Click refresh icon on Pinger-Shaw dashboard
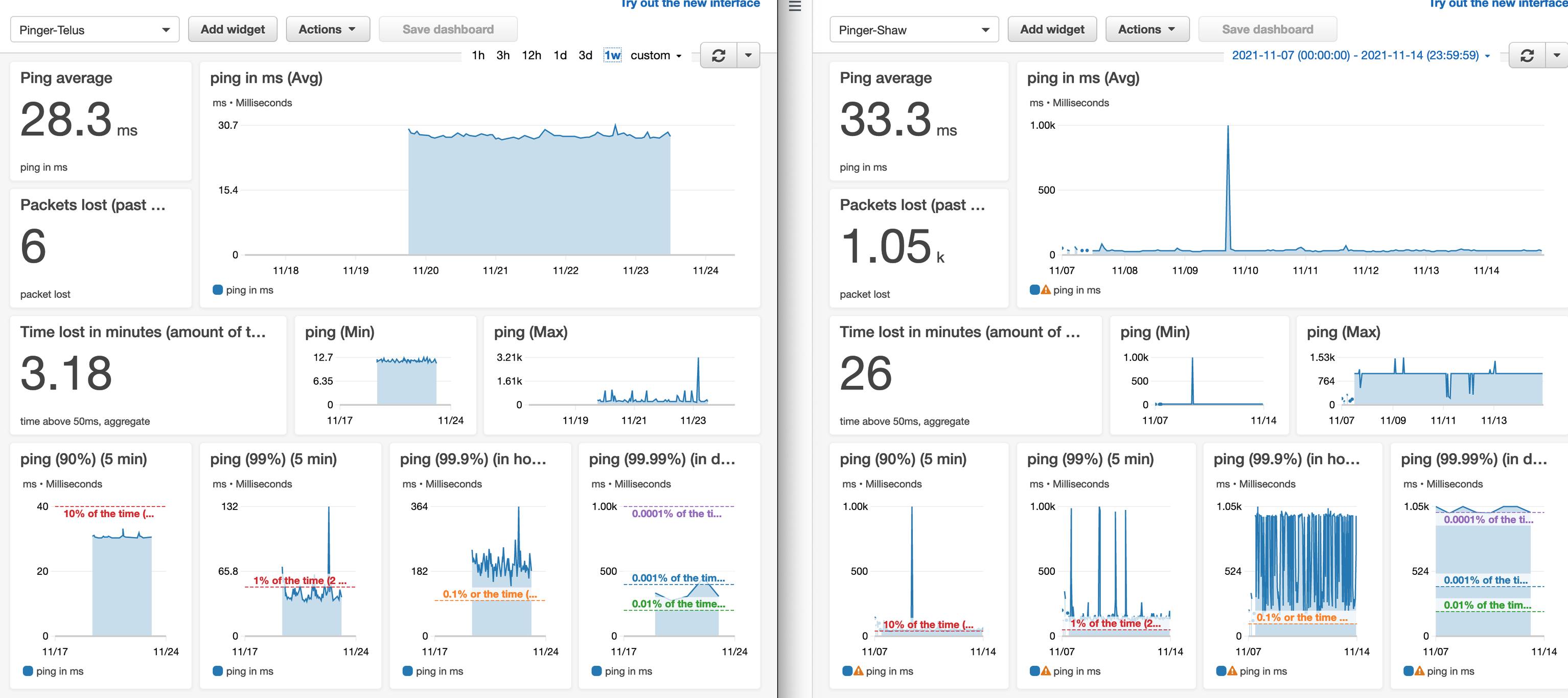 [x=1527, y=55]
